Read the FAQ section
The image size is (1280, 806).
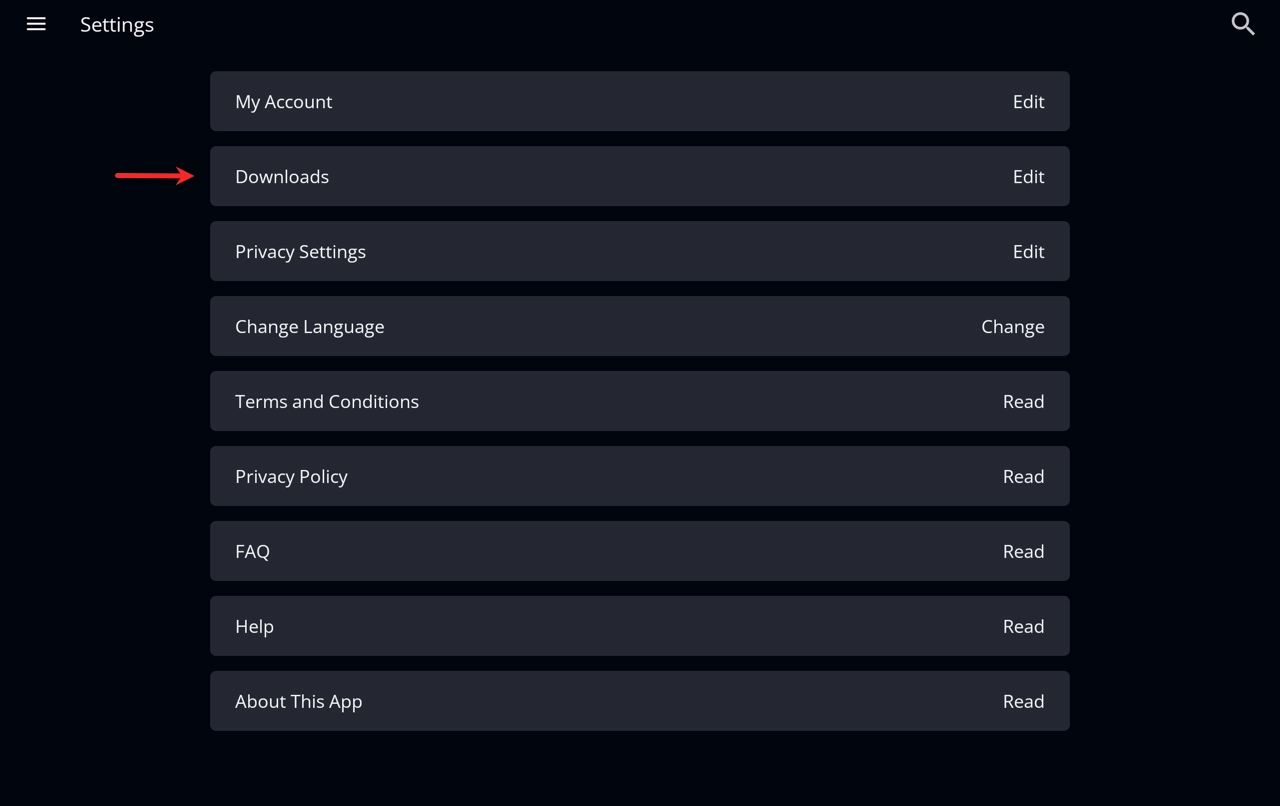(1023, 551)
